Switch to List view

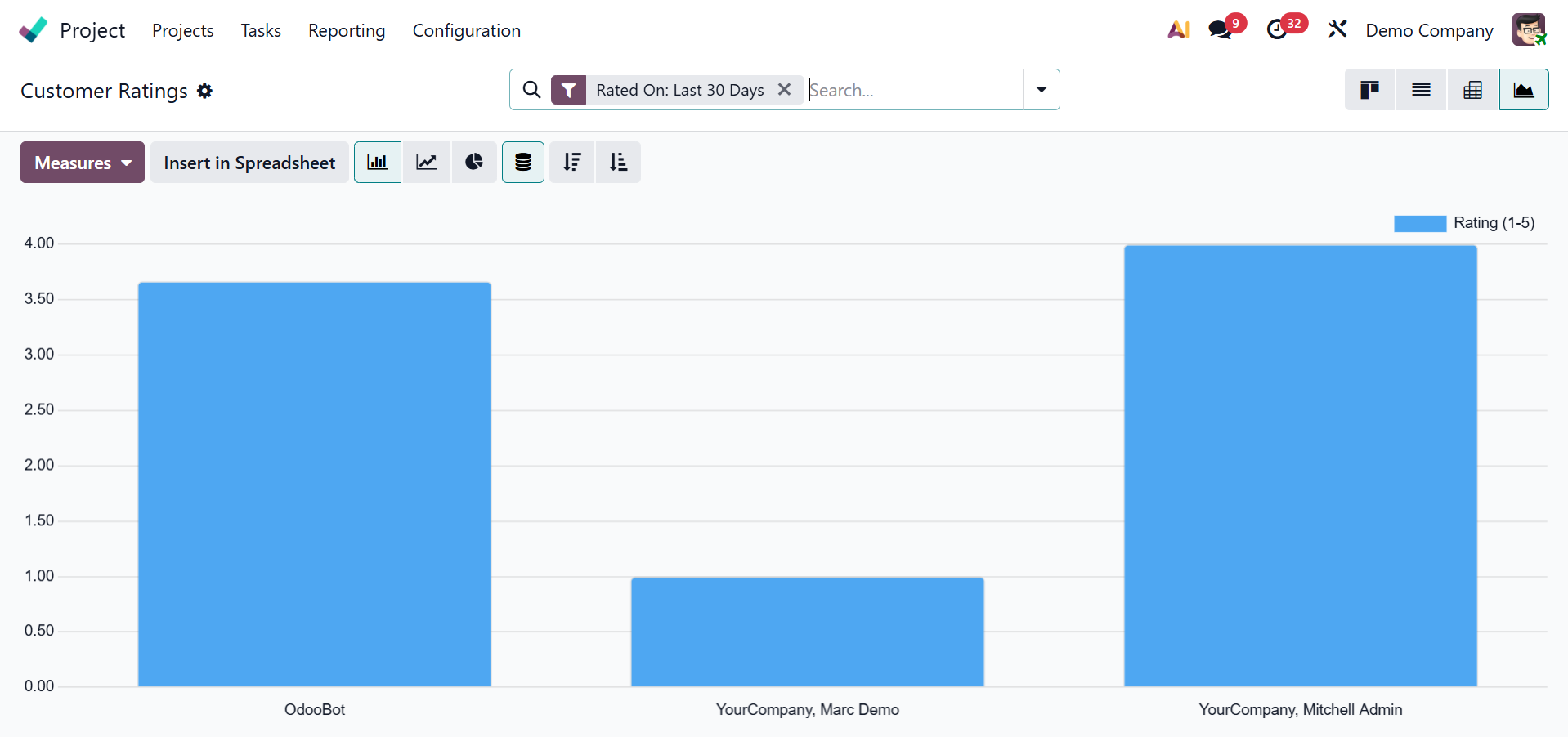coord(1421,90)
